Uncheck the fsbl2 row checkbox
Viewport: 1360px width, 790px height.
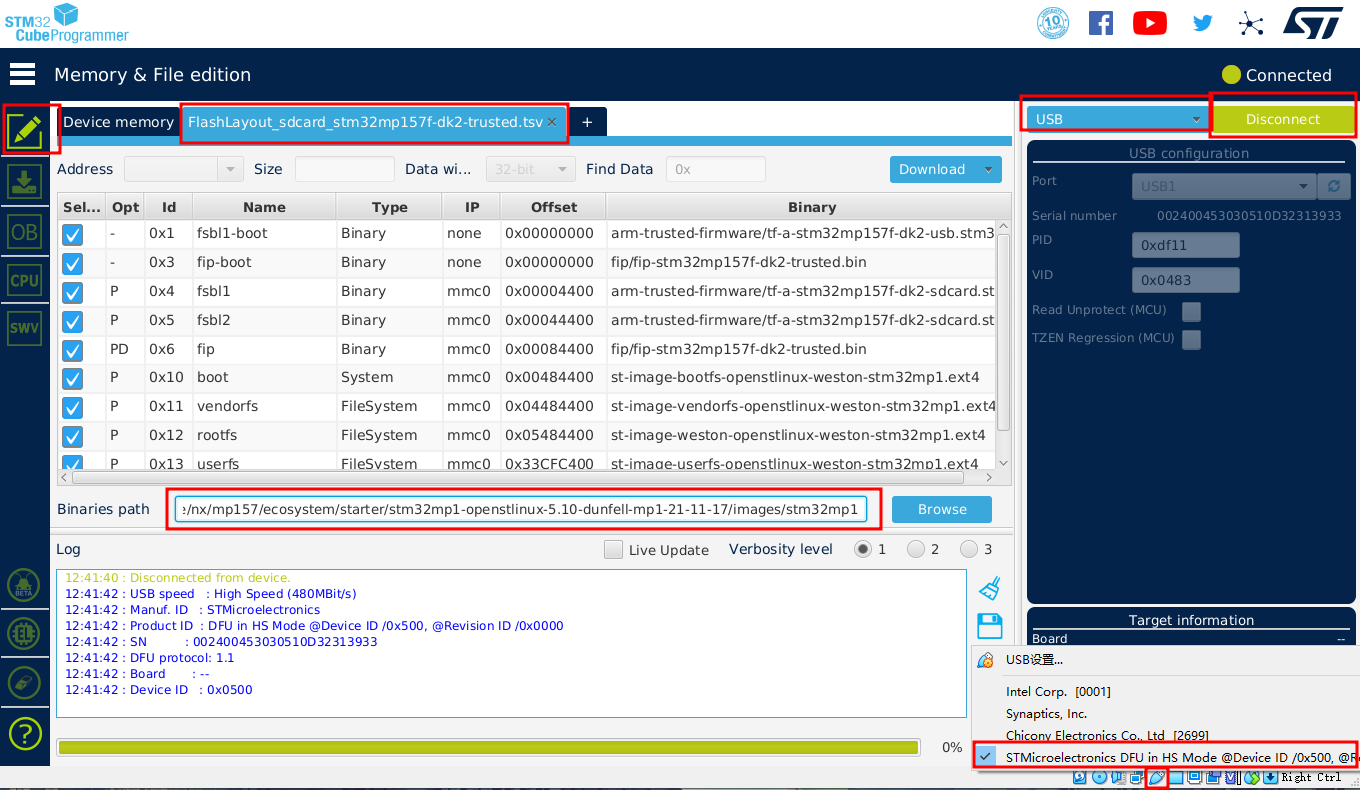tap(73, 321)
